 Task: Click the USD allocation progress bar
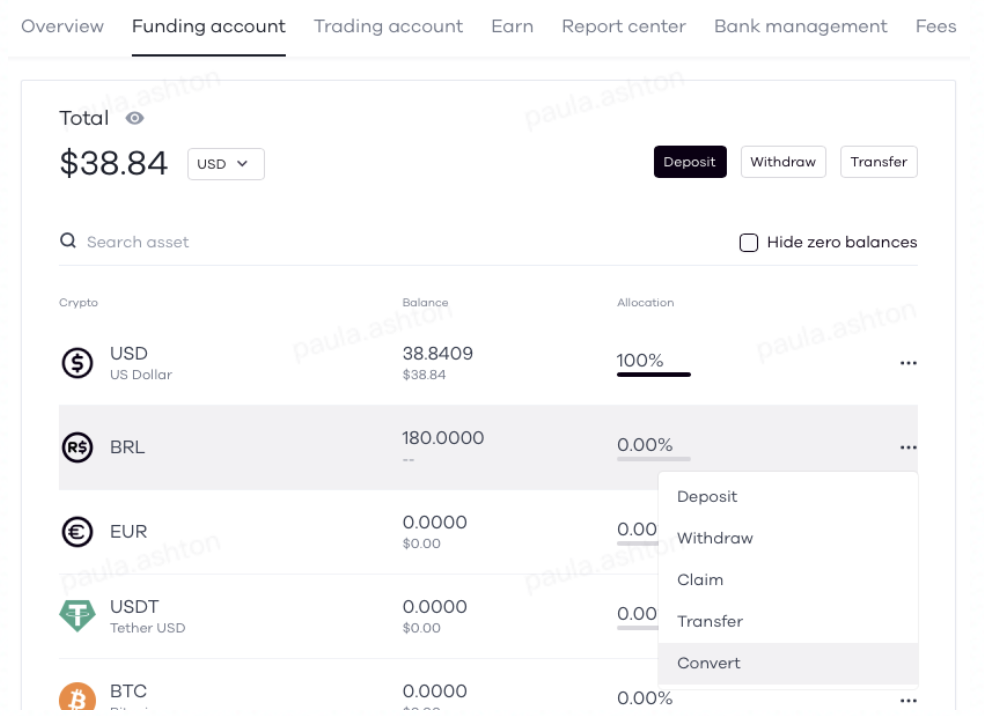[x=653, y=375]
